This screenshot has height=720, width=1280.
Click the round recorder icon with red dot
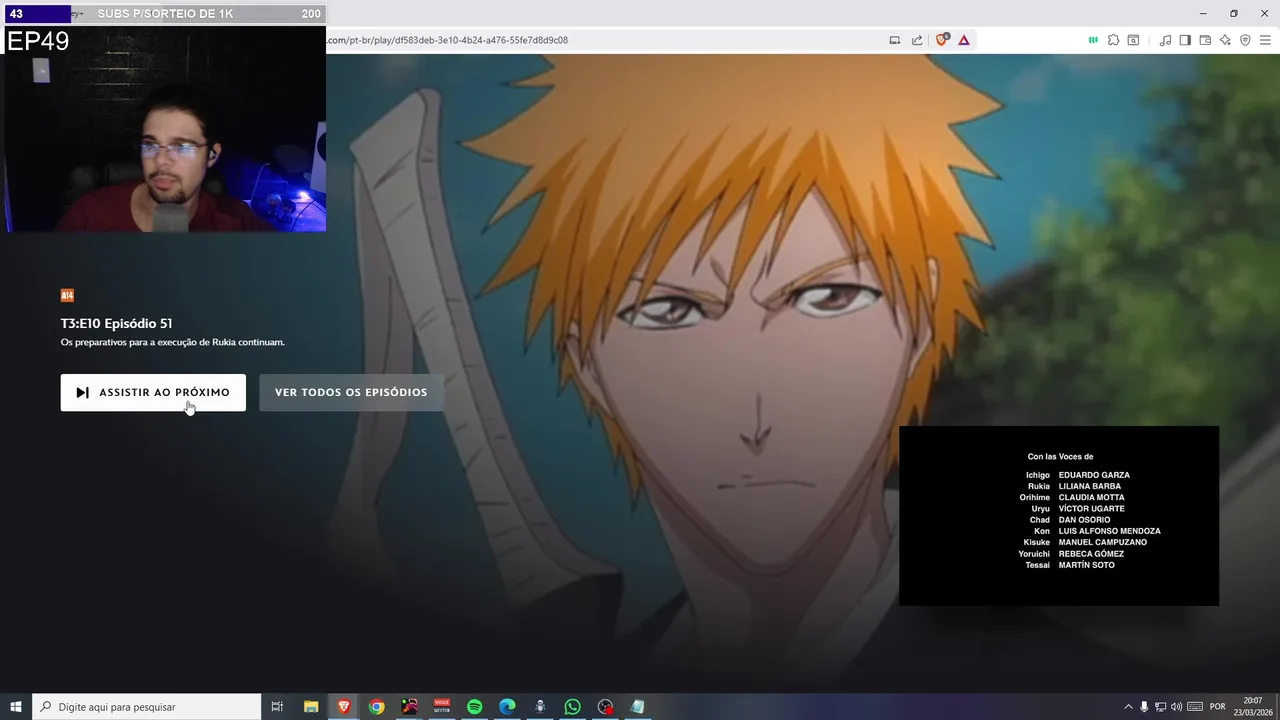click(x=605, y=707)
